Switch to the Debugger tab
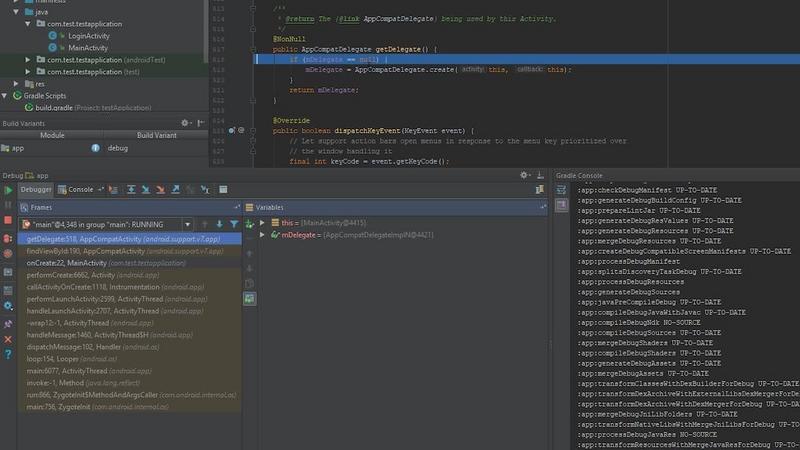Screen dimensions: 800x450 point(36,190)
